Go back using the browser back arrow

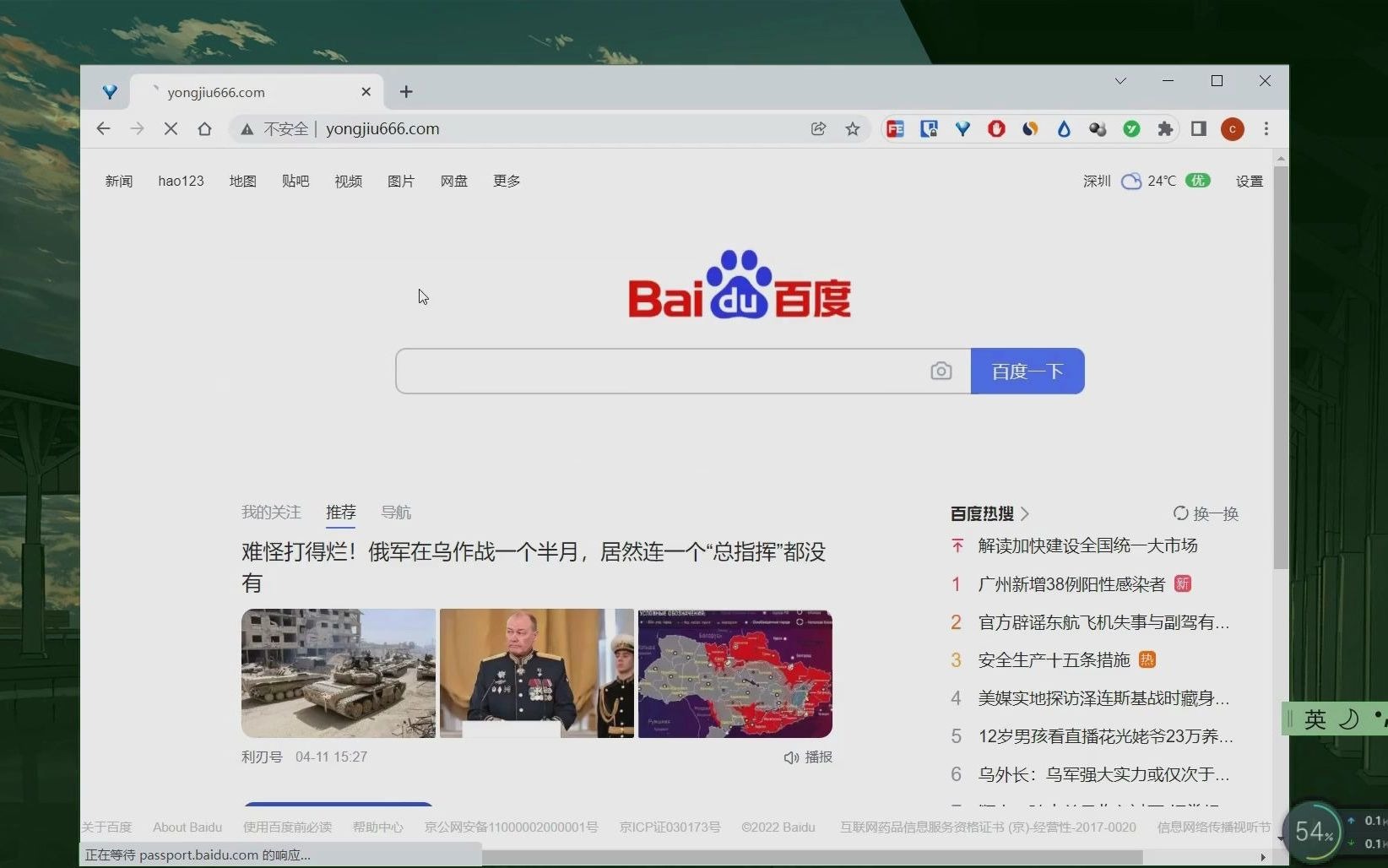click(x=103, y=128)
